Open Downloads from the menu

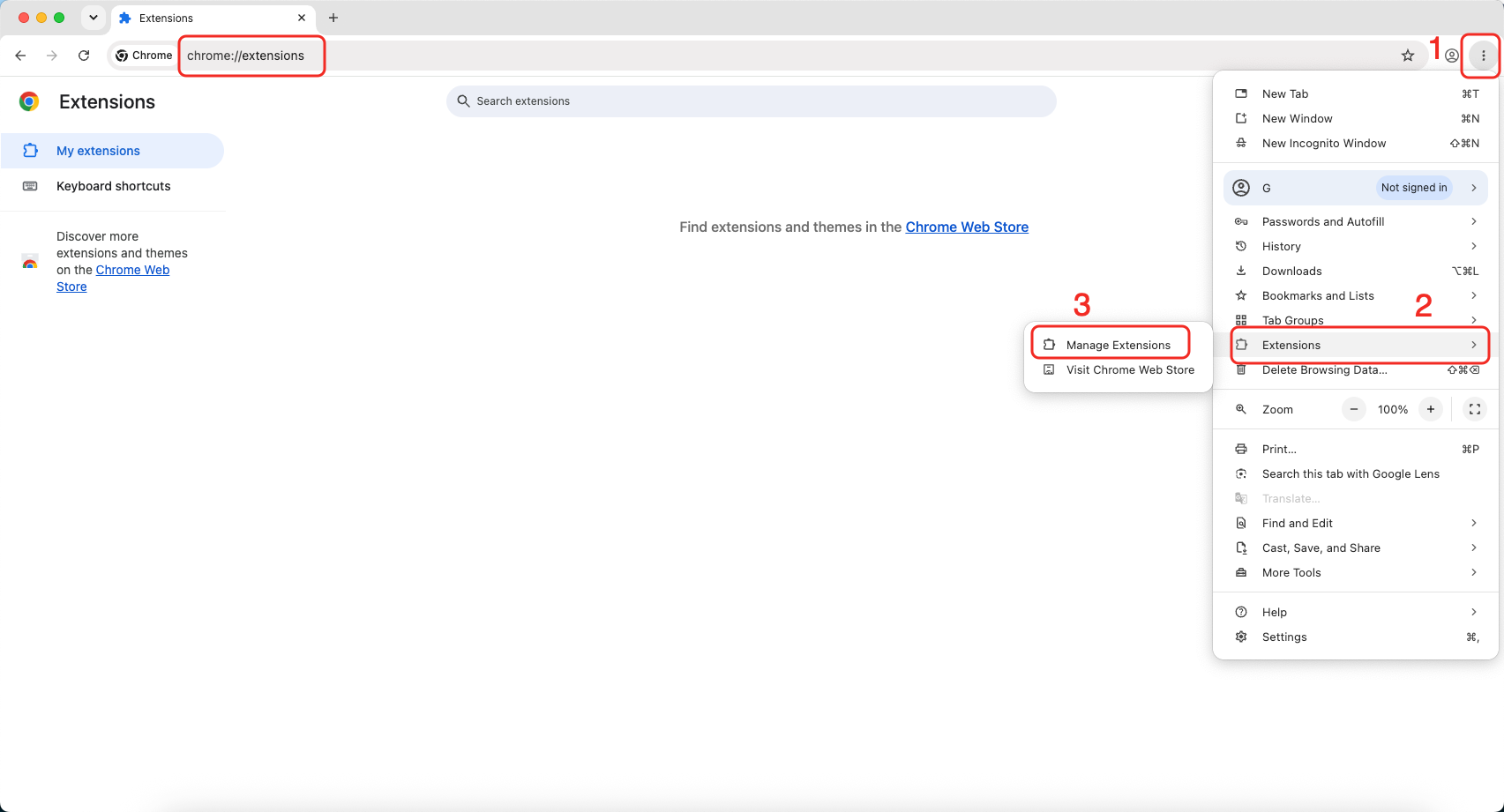(x=1356, y=271)
